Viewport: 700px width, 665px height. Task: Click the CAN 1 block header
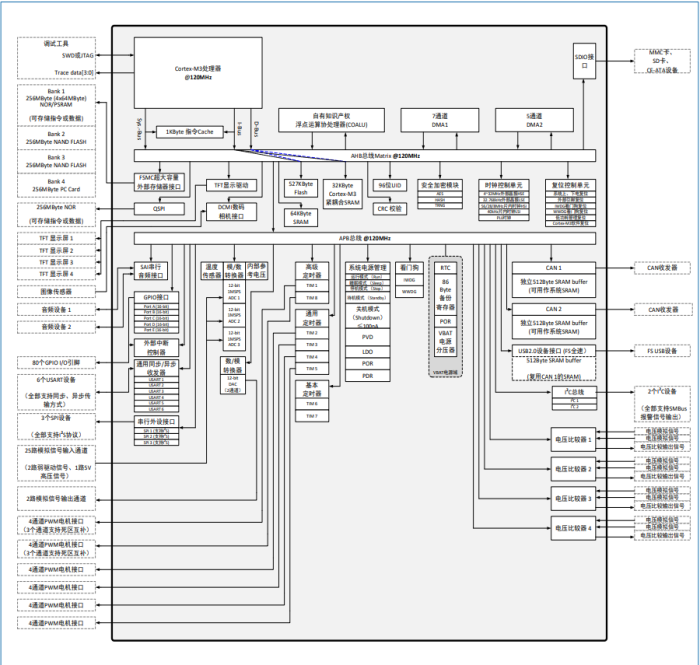point(553,268)
